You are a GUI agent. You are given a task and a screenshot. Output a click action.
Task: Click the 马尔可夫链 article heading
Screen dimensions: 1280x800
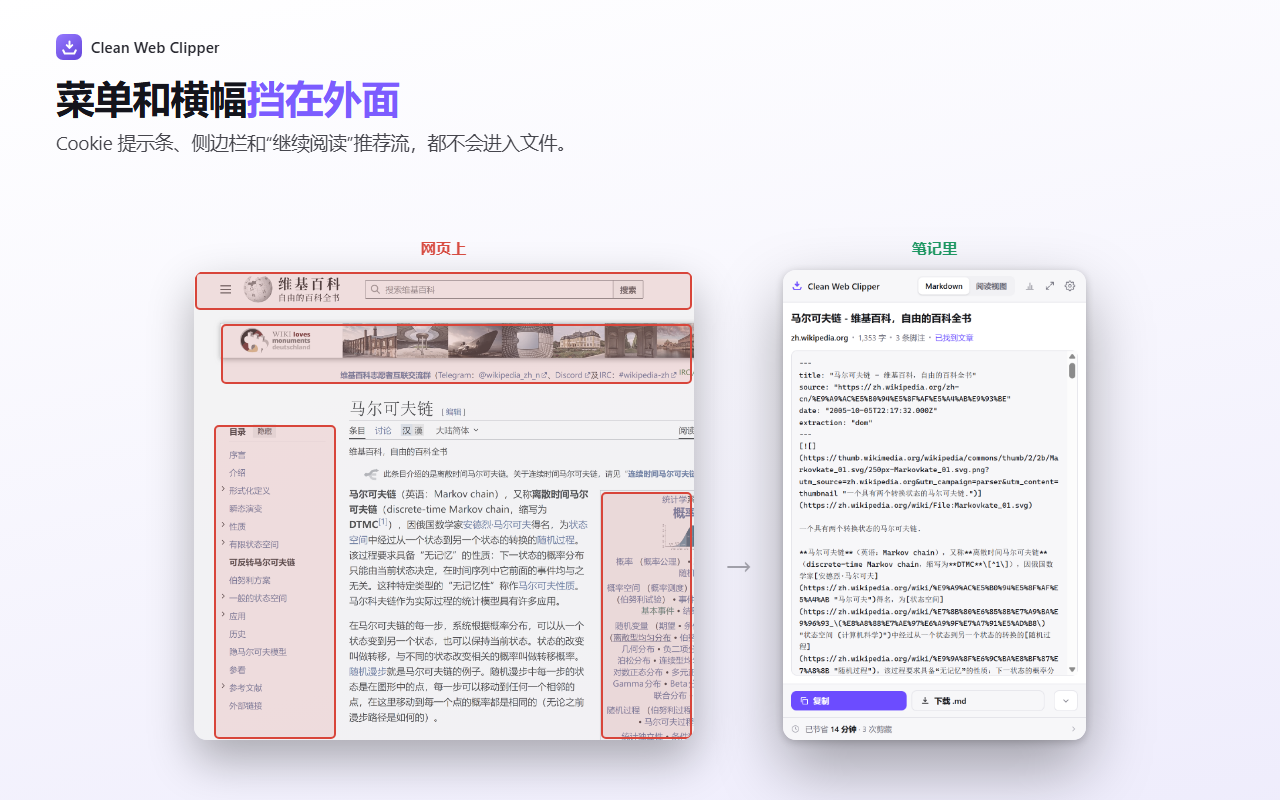pyautogui.click(x=391, y=408)
